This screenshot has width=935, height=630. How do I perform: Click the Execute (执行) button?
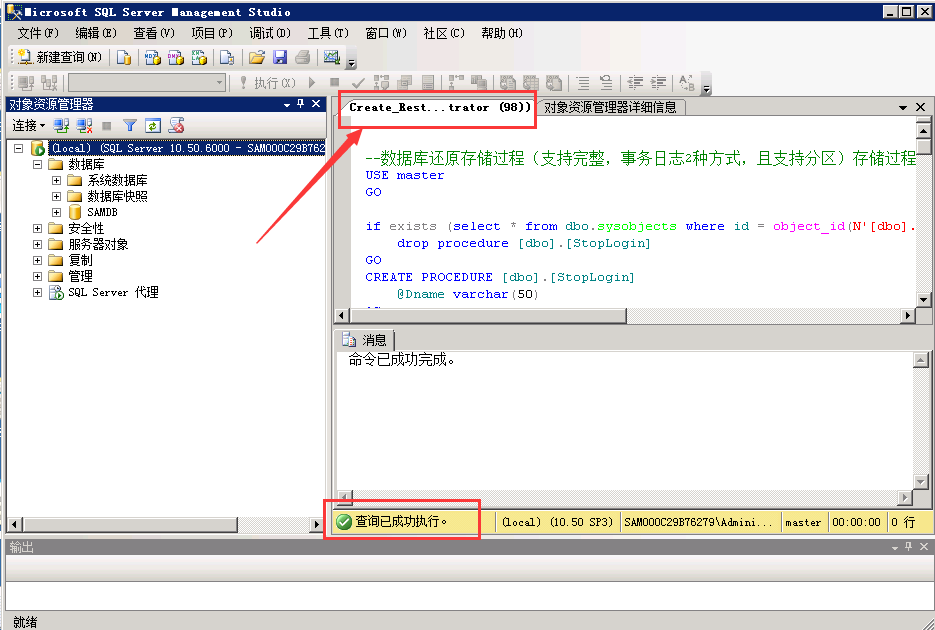[268, 83]
